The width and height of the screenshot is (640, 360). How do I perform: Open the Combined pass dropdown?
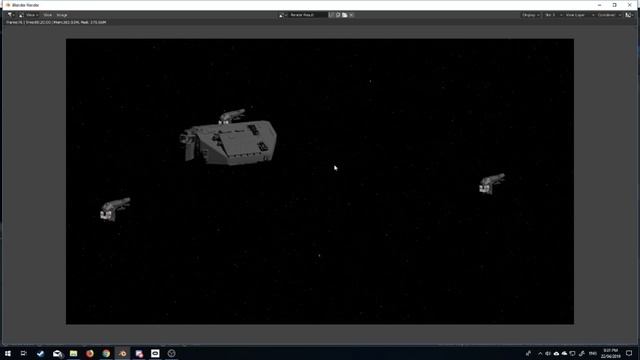pos(609,15)
